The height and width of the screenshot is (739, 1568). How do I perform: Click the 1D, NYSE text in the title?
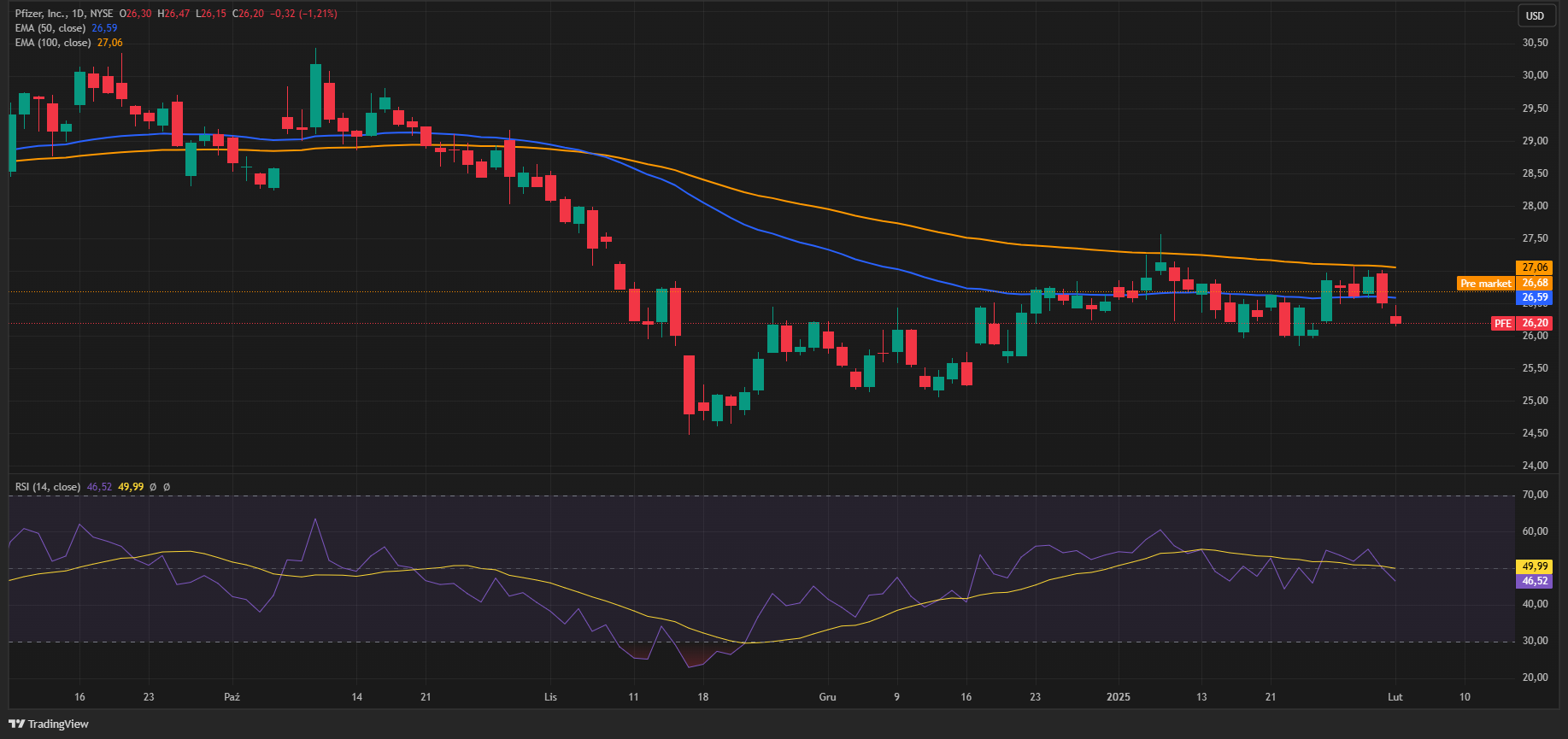pos(92,14)
